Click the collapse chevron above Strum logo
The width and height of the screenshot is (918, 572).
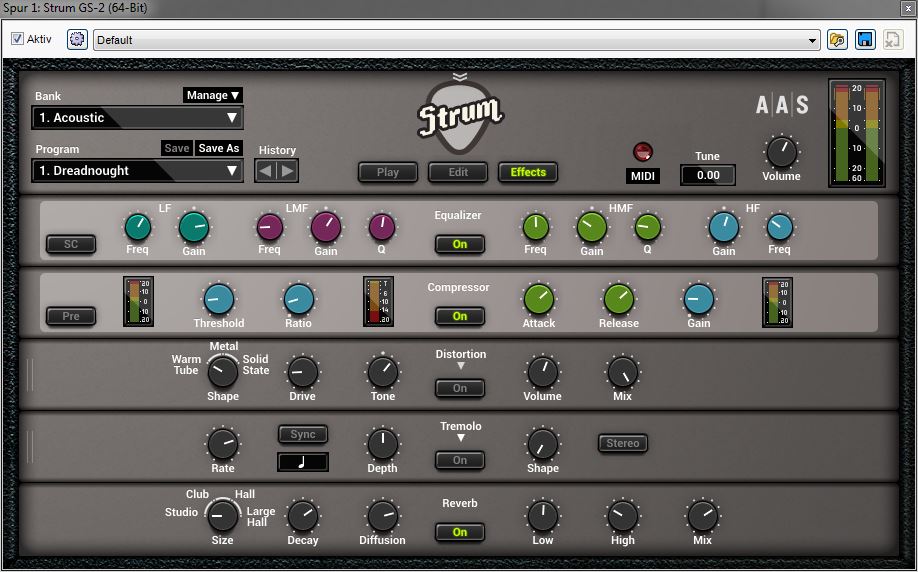pos(460,77)
